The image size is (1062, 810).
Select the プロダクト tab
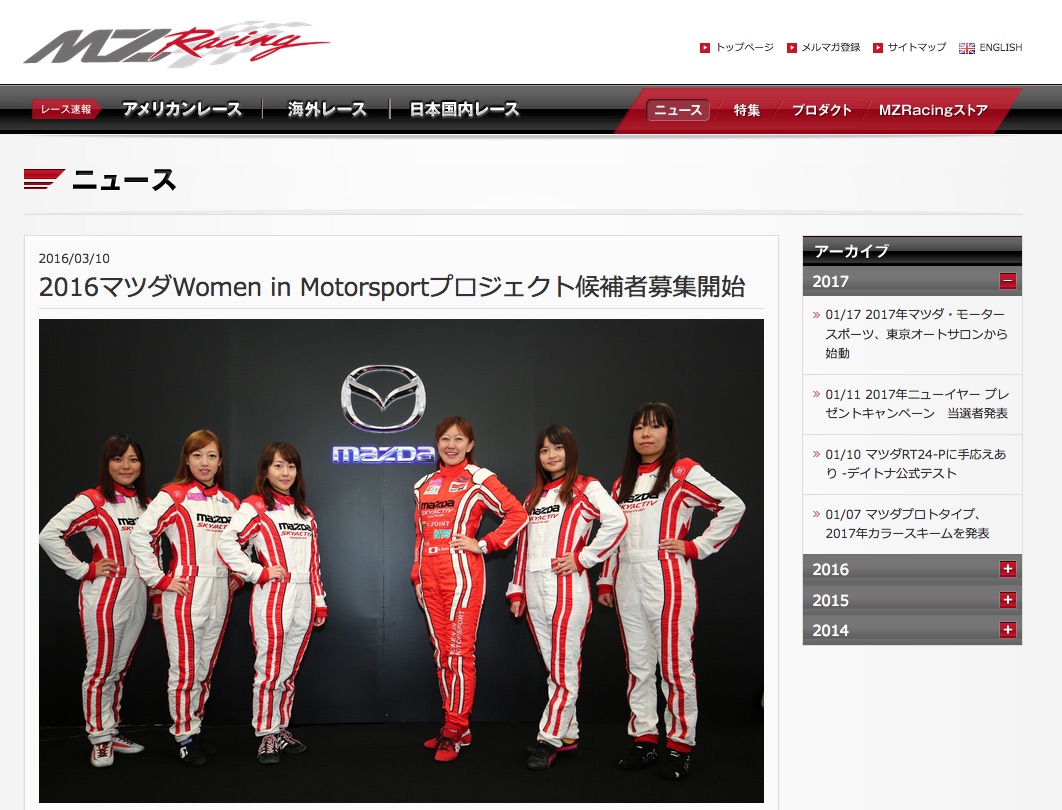click(x=821, y=110)
